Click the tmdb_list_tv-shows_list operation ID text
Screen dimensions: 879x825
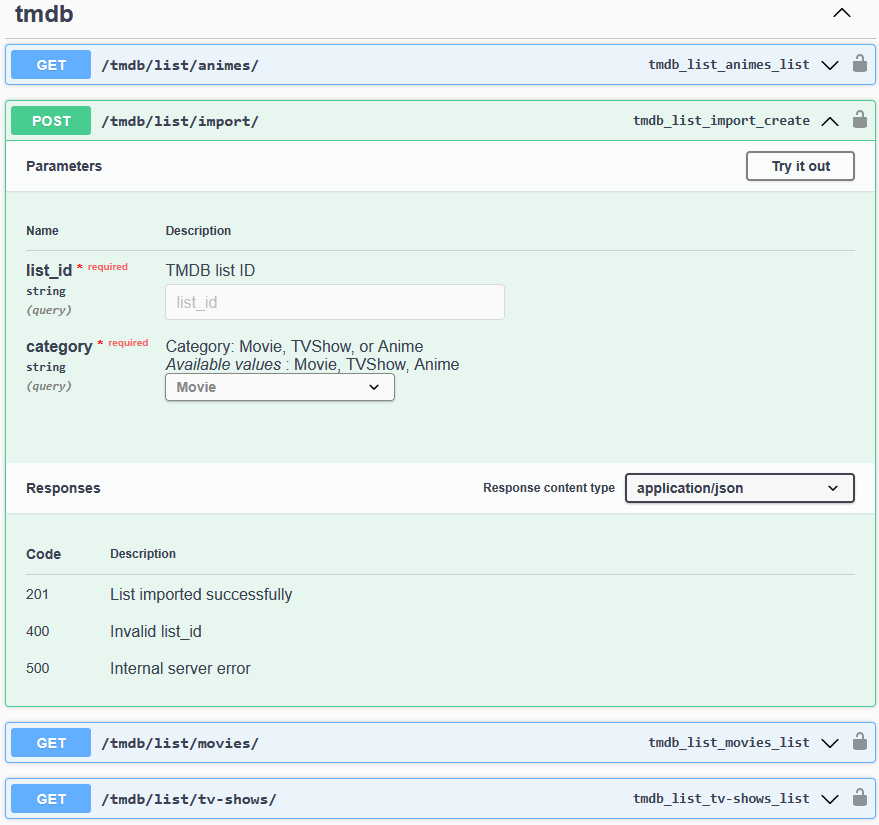click(721, 798)
